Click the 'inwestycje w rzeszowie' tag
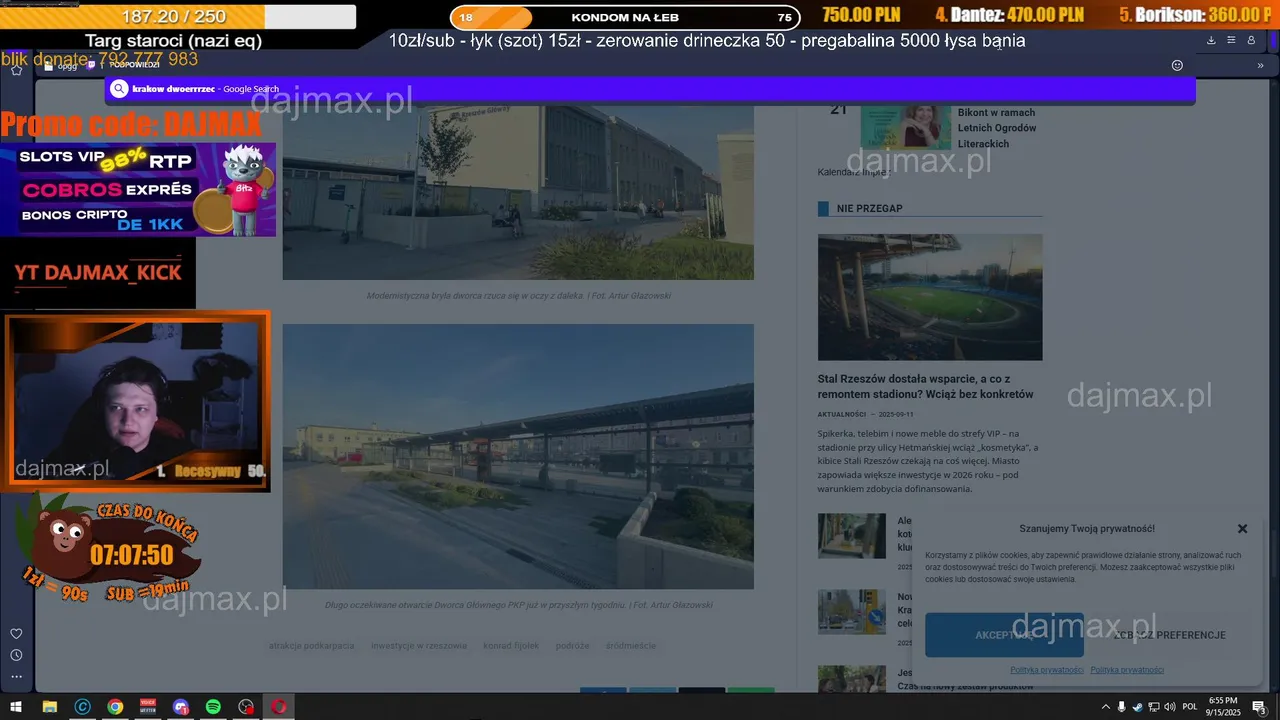 pos(419,646)
